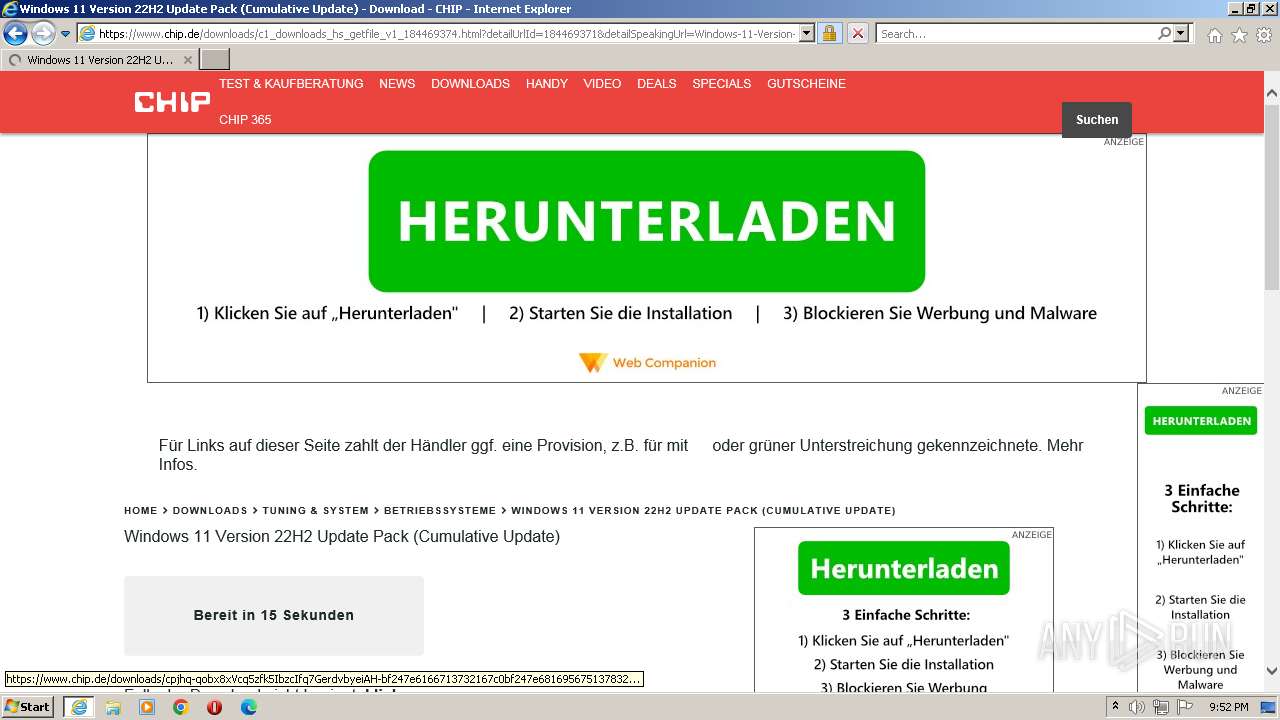The width and height of the screenshot is (1280, 720).
Task: Expand the search provider dropdown arrow
Action: click(1181, 33)
